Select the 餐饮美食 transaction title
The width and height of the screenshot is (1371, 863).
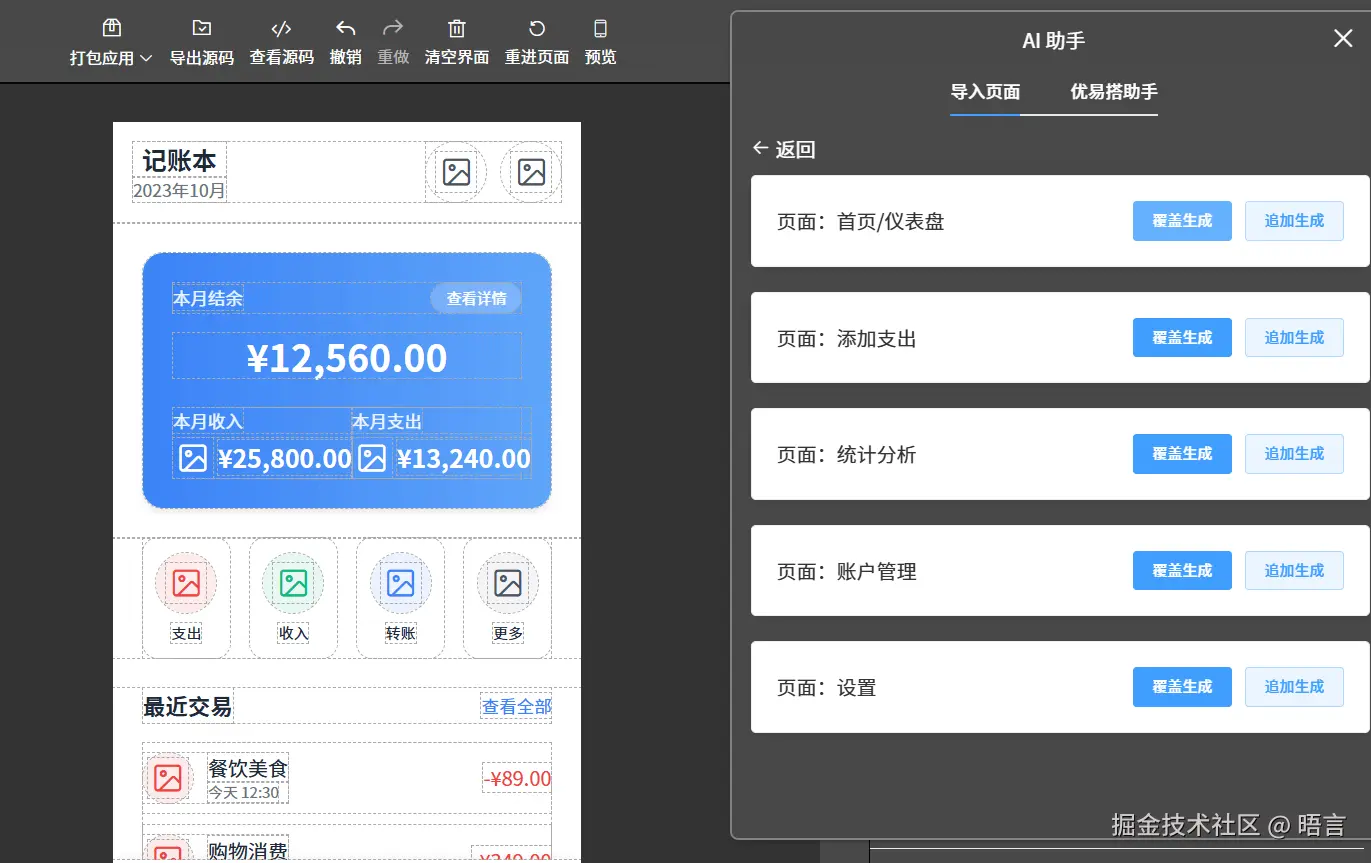click(x=248, y=768)
